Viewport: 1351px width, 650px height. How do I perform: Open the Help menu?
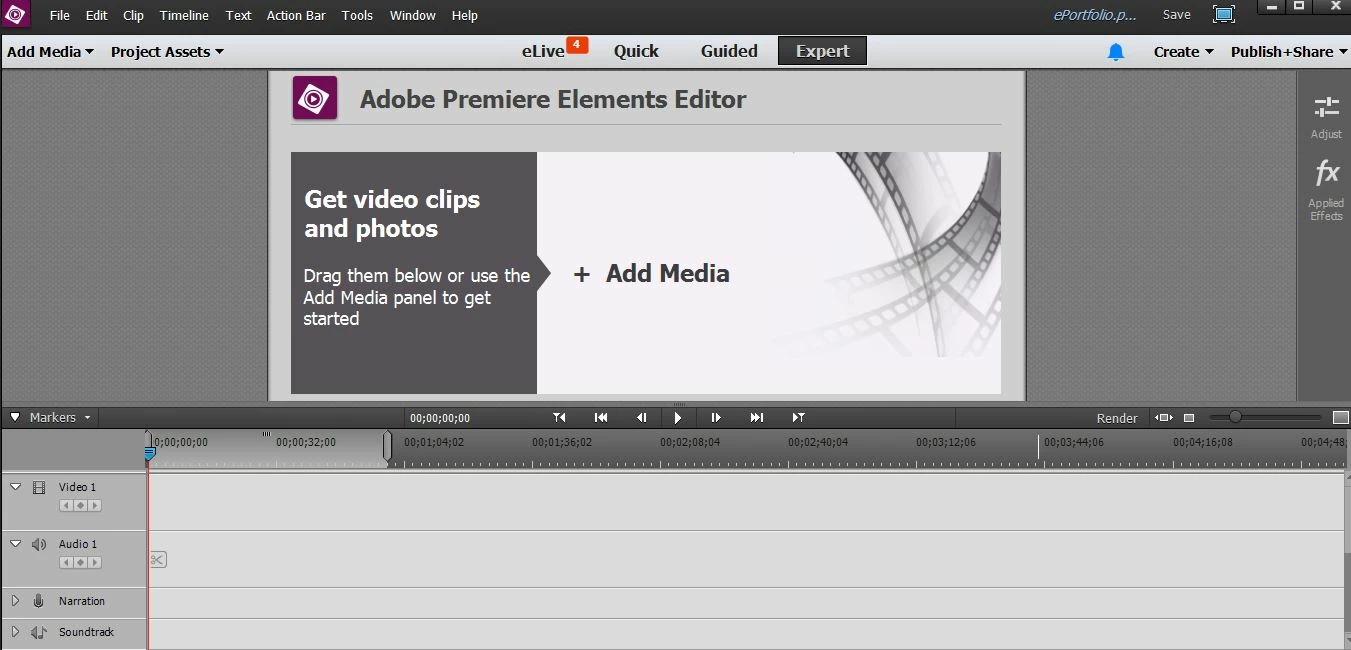[464, 15]
